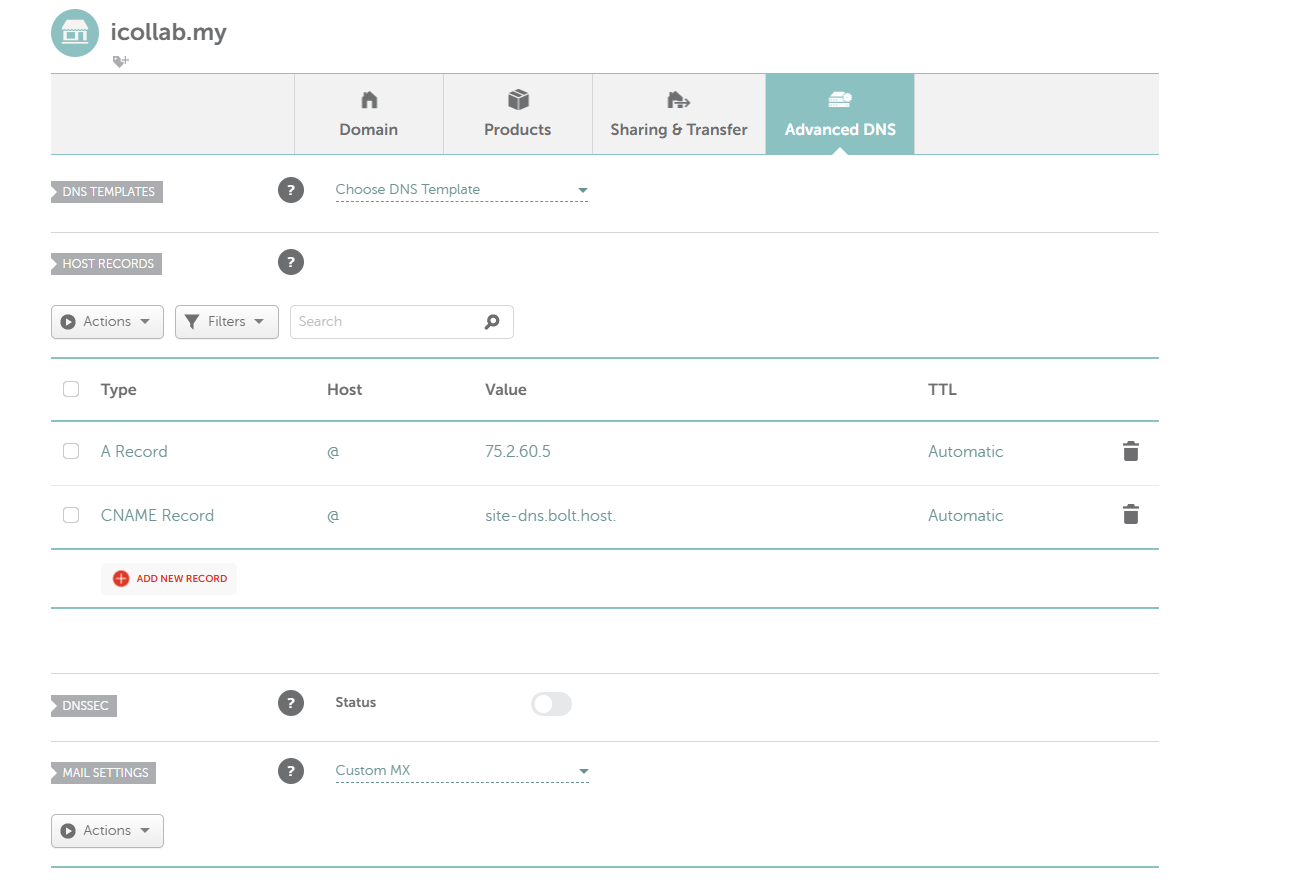This screenshot has width=1312, height=886.
Task: Open help icon next to Mail Settings
Action: (290, 771)
